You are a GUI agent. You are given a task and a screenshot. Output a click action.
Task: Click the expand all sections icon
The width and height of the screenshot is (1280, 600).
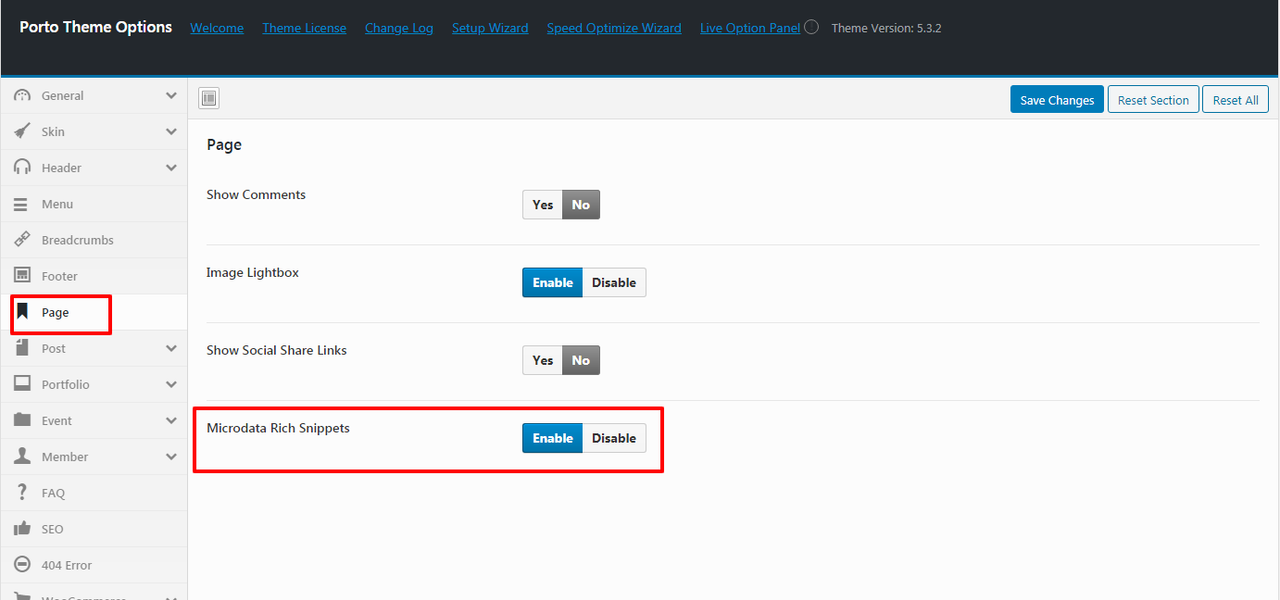(208, 98)
